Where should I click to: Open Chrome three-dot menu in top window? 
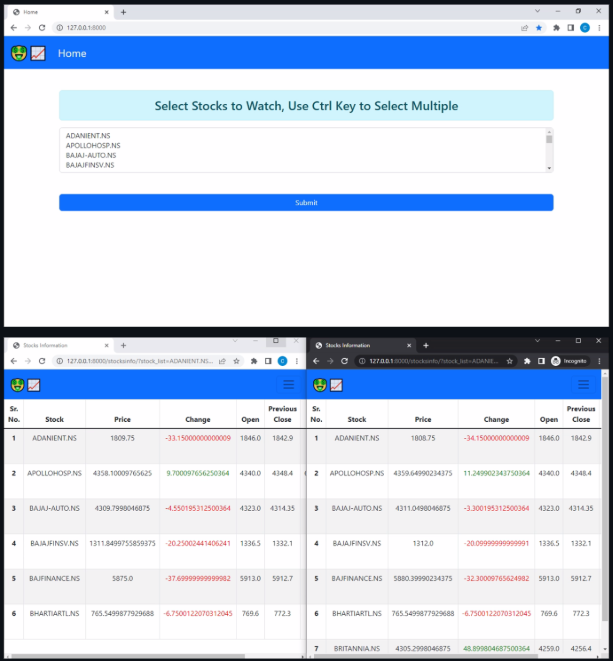point(599,28)
